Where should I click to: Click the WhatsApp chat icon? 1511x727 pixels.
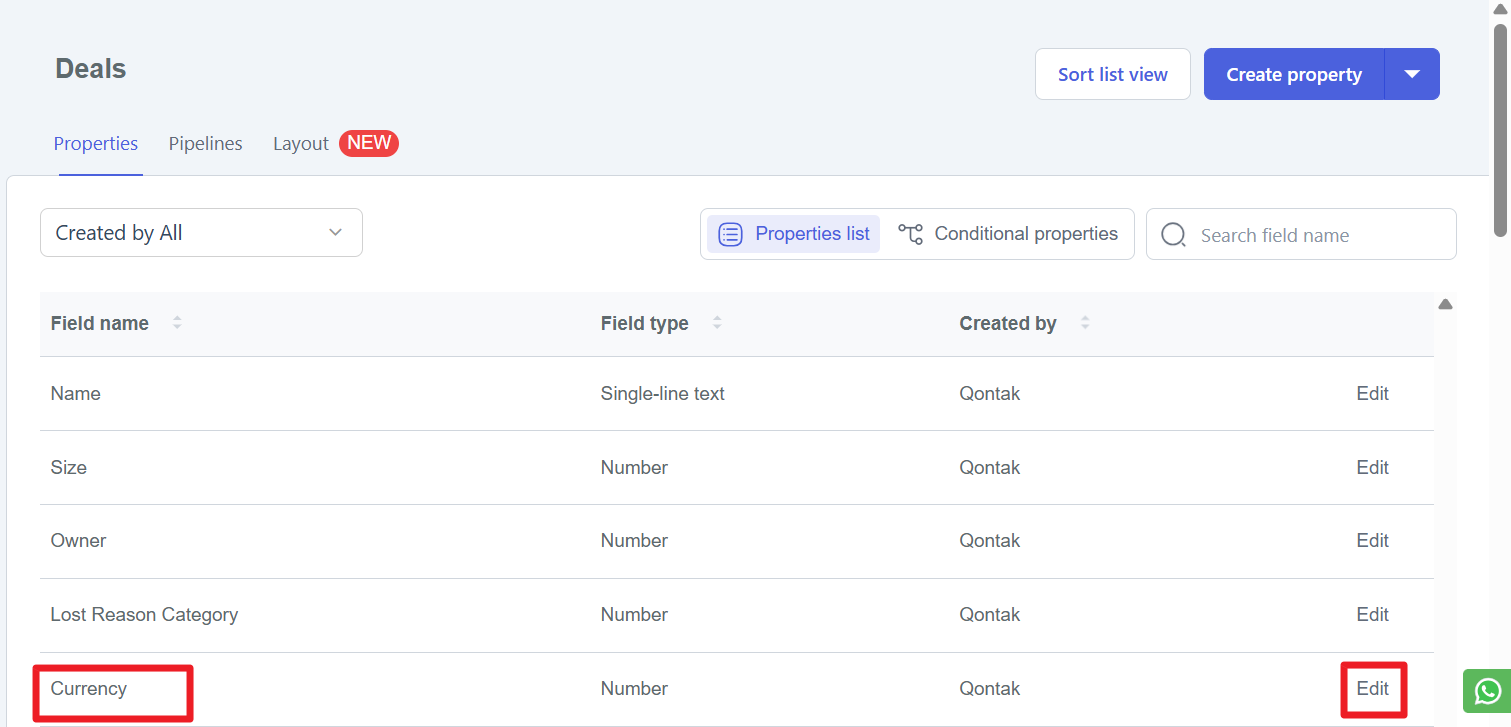(1488, 691)
